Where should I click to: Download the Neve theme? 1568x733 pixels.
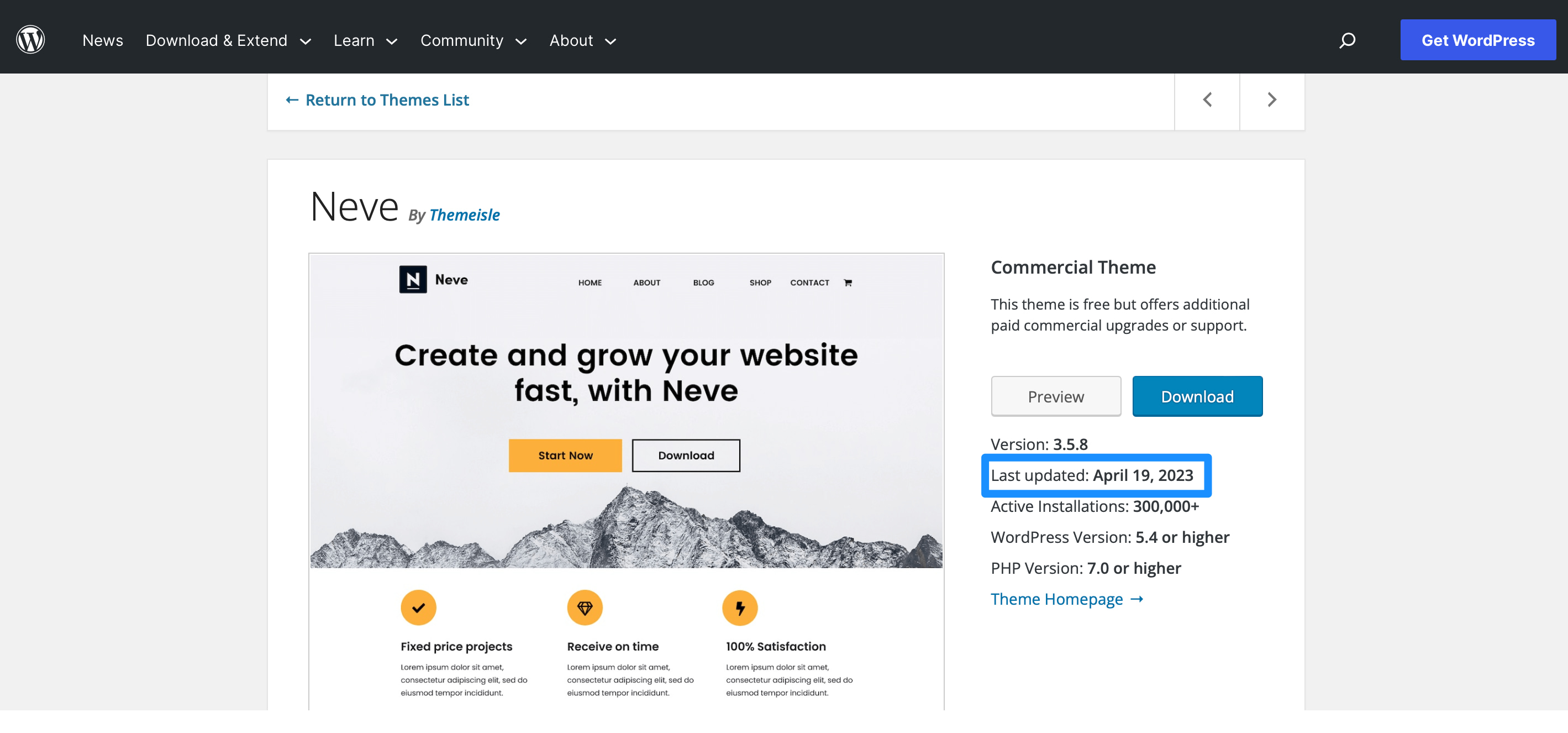pos(1197,396)
